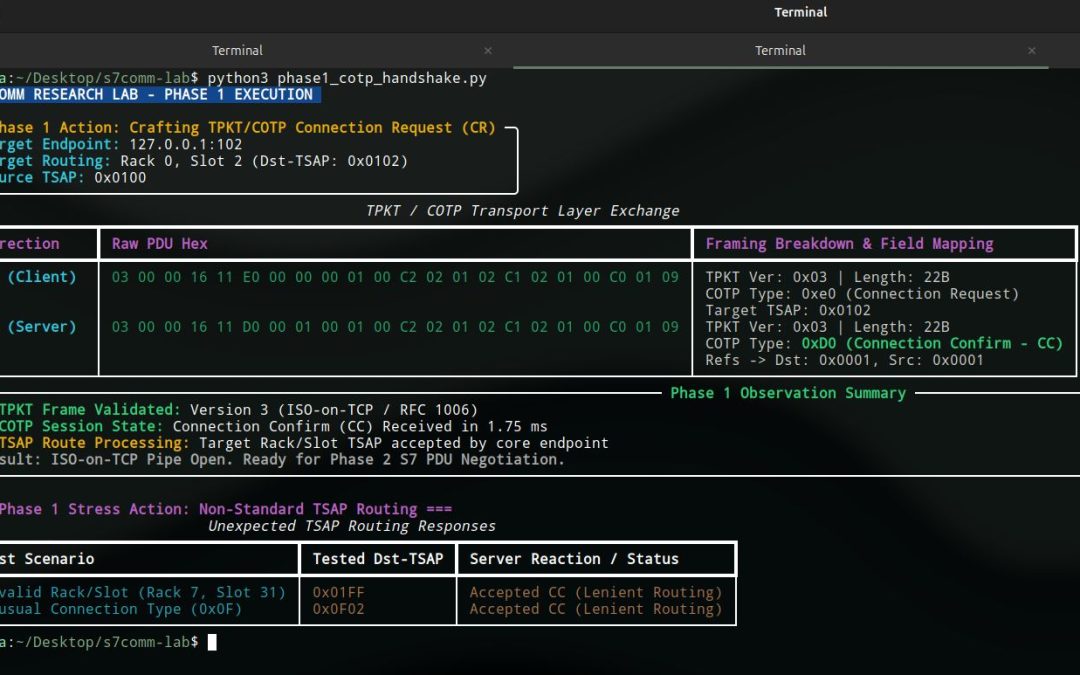This screenshot has height=675, width=1080.
Task: Click the Terminal window title
Action: click(x=800, y=12)
